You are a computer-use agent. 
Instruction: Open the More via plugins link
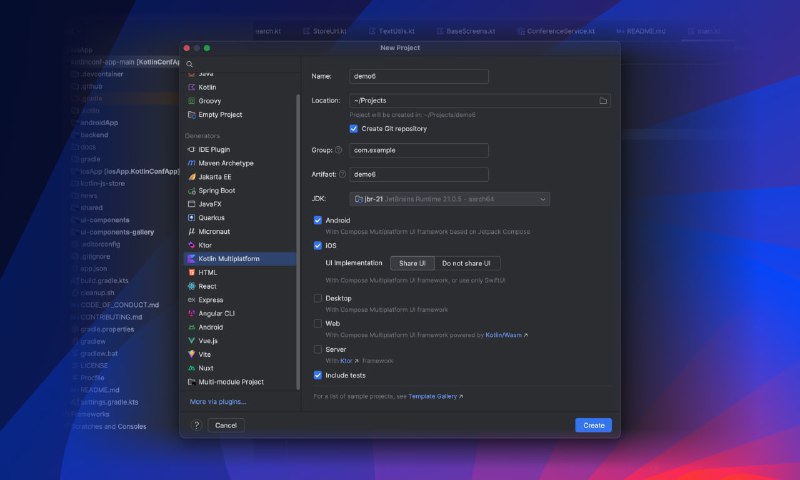(x=218, y=402)
